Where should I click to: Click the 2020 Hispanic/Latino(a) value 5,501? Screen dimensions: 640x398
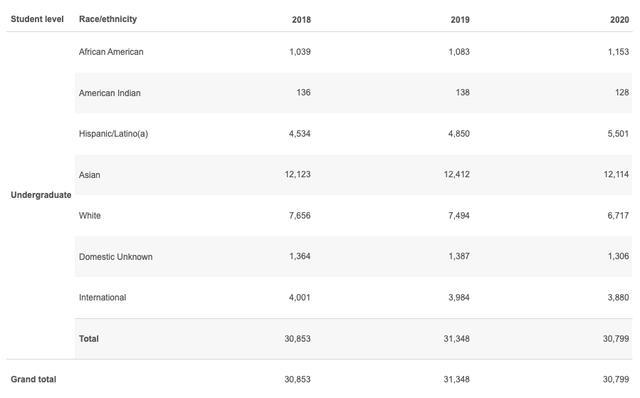coord(618,133)
